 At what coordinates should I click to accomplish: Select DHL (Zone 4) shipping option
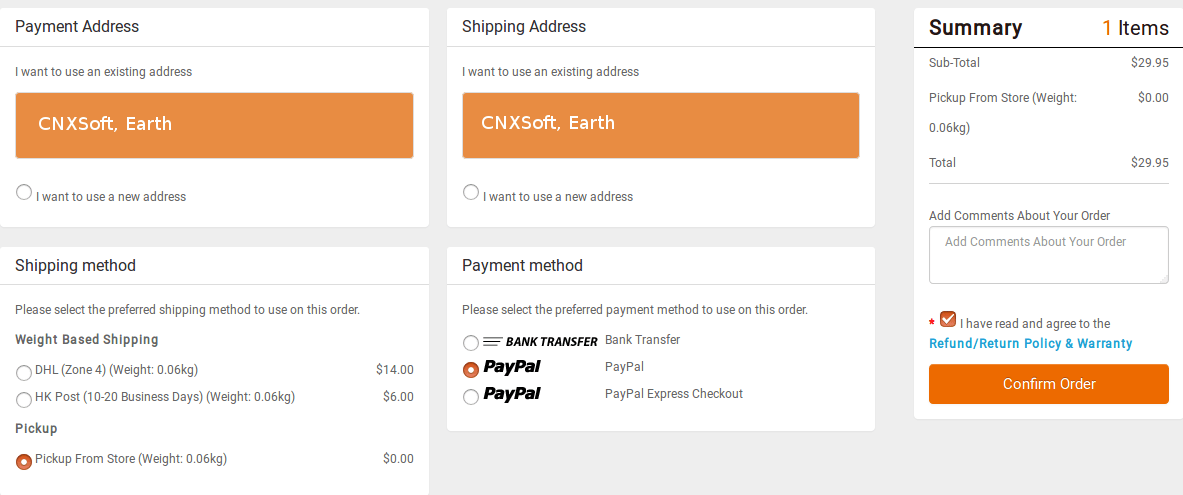pos(23,373)
